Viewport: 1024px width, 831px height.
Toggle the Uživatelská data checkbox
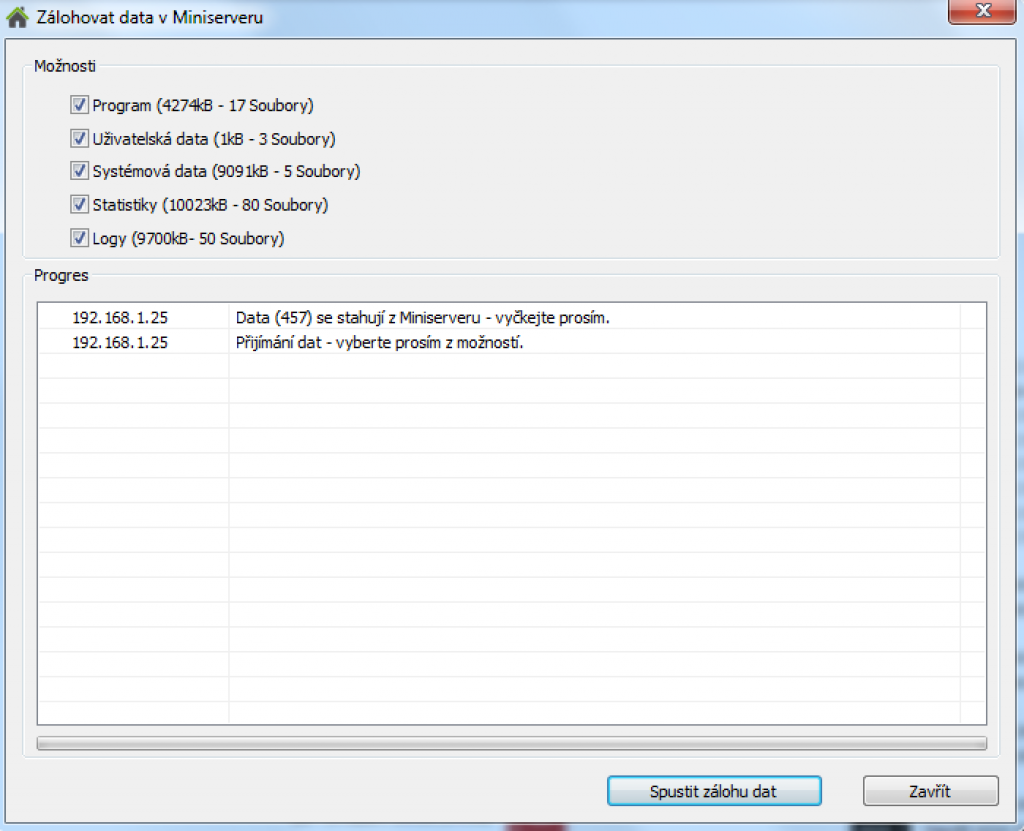click(x=80, y=139)
